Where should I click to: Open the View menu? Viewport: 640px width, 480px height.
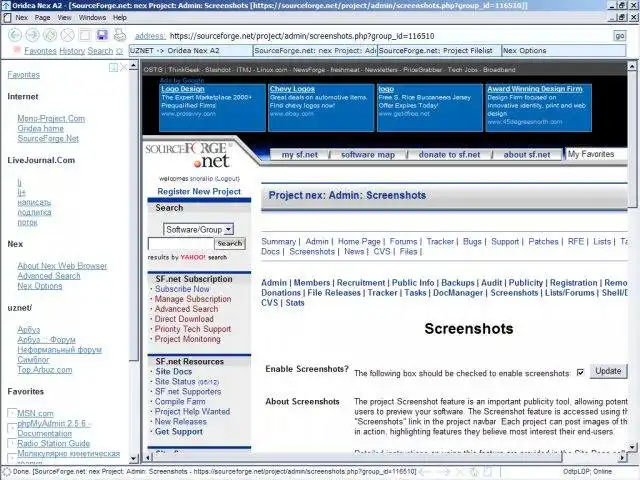tap(64, 18)
